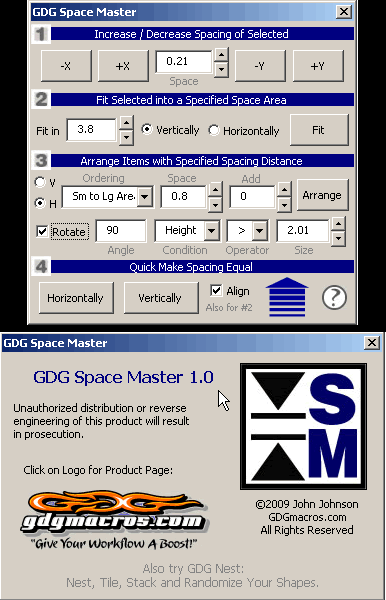Decrease the Fit in 3.8 value
Screen dimensions: 386x600
click(126, 137)
